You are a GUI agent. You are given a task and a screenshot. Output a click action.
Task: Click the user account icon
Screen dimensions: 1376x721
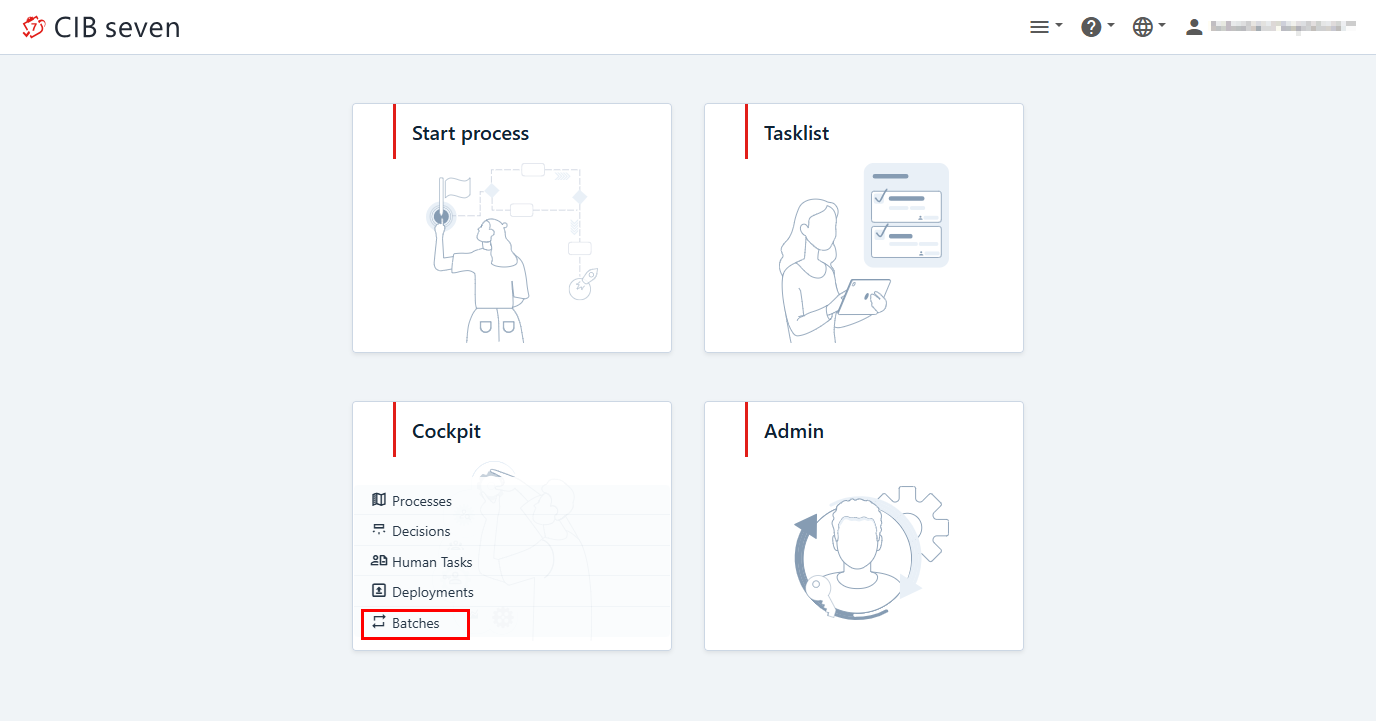pos(1194,27)
